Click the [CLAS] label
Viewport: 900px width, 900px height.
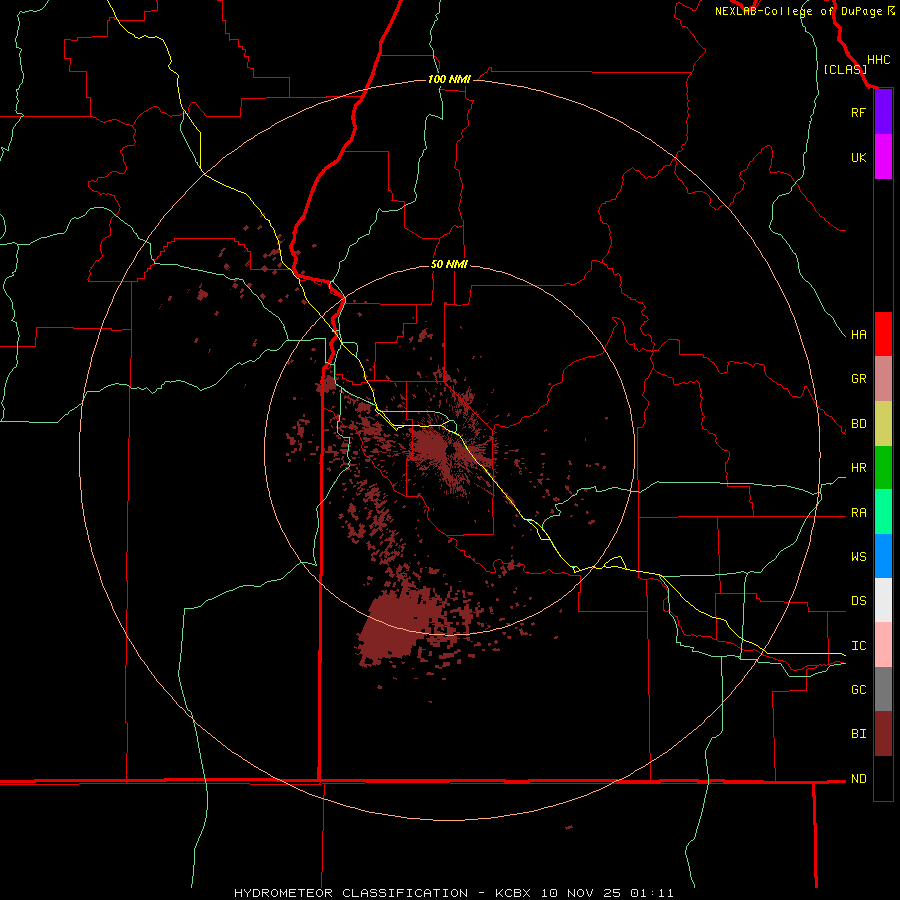845,69
